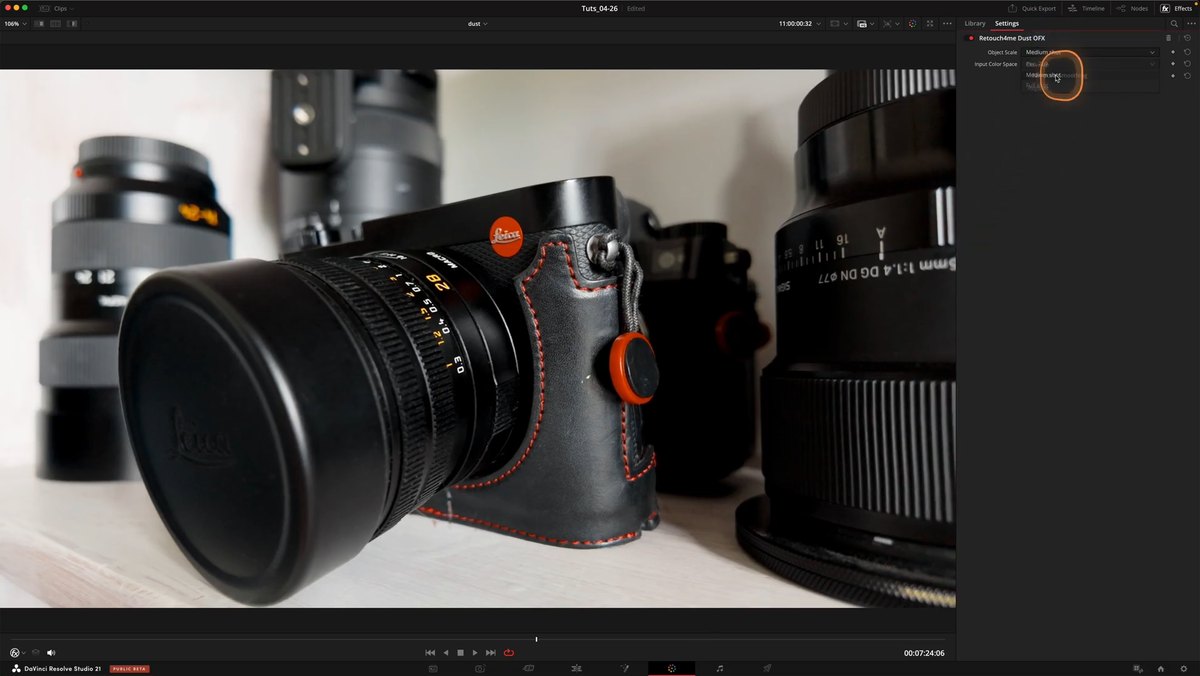1200x676 pixels.
Task: Open the 106% viewer zoom dropdown
Action: tap(14, 23)
